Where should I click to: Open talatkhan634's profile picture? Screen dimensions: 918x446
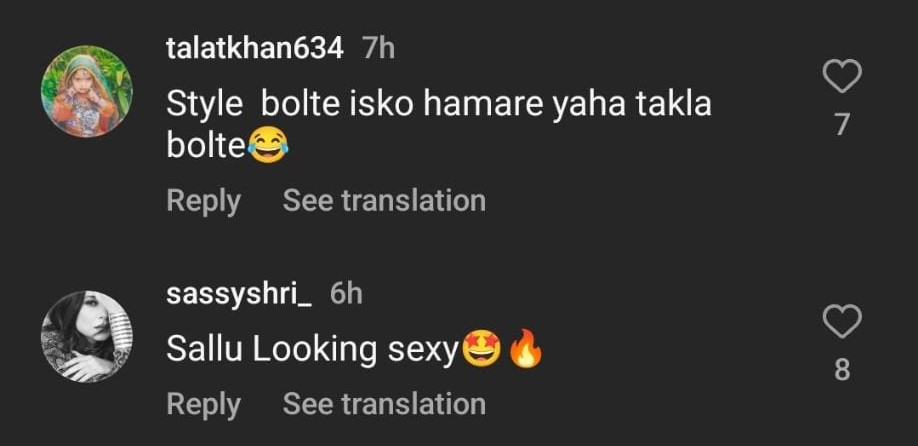click(x=86, y=91)
